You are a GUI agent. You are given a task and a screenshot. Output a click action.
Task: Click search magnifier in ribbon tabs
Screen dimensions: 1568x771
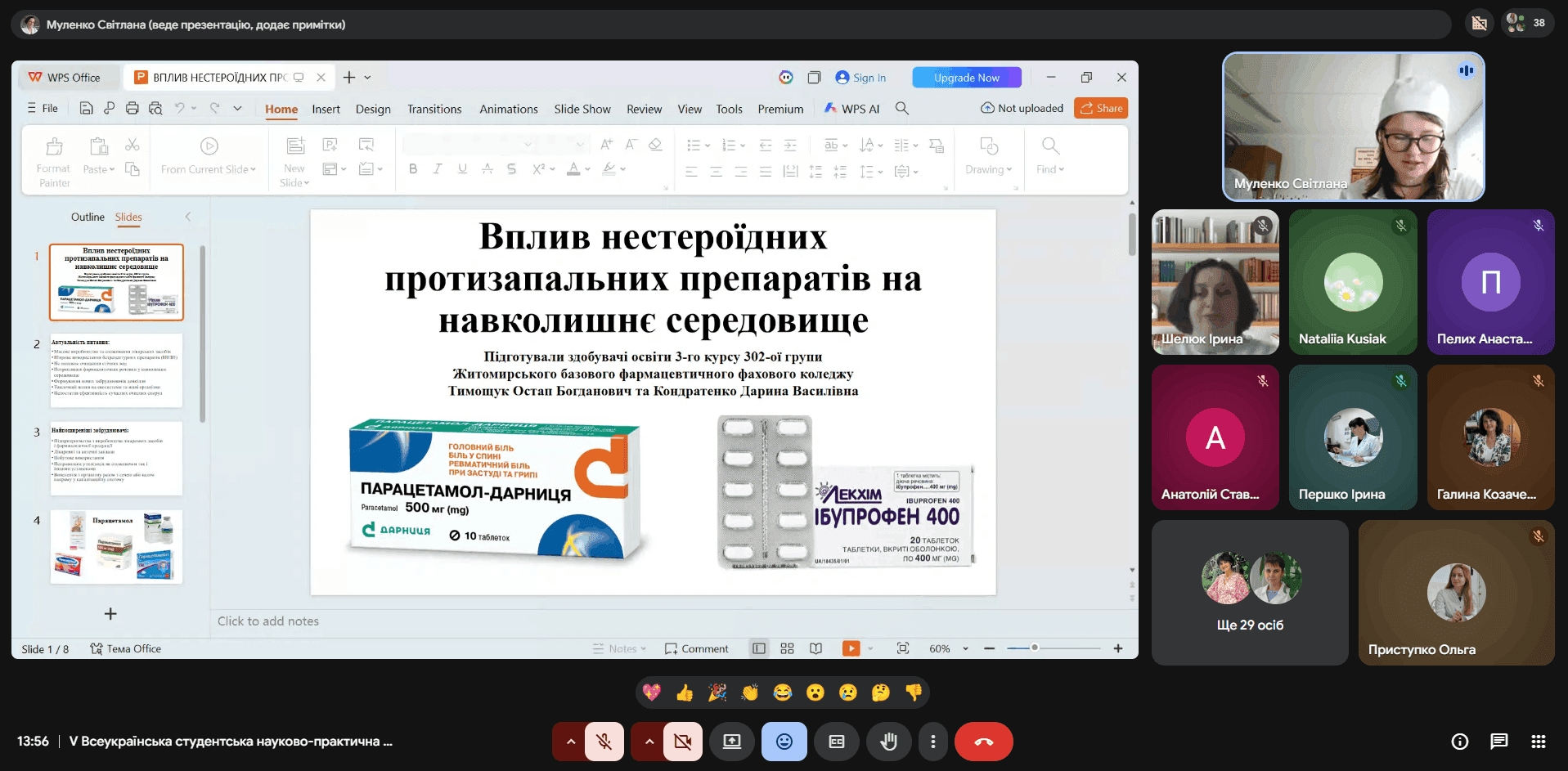902,108
